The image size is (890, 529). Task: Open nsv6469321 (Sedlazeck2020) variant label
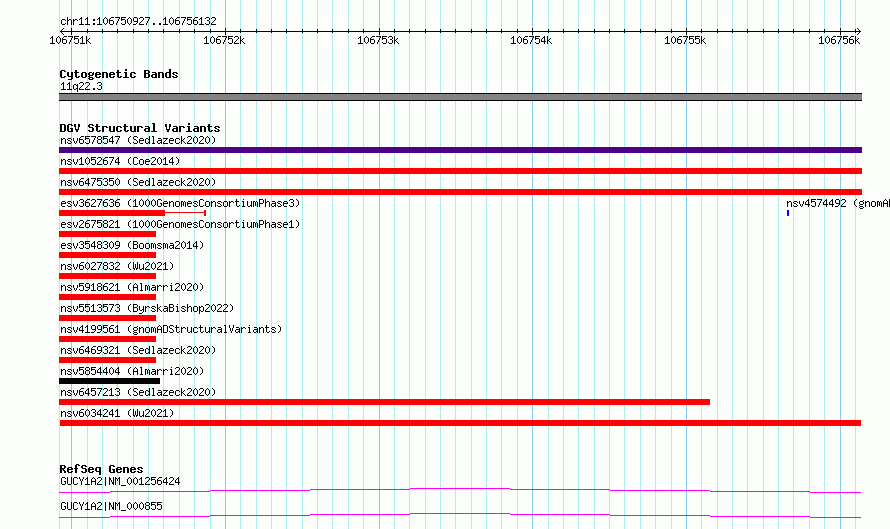138,350
